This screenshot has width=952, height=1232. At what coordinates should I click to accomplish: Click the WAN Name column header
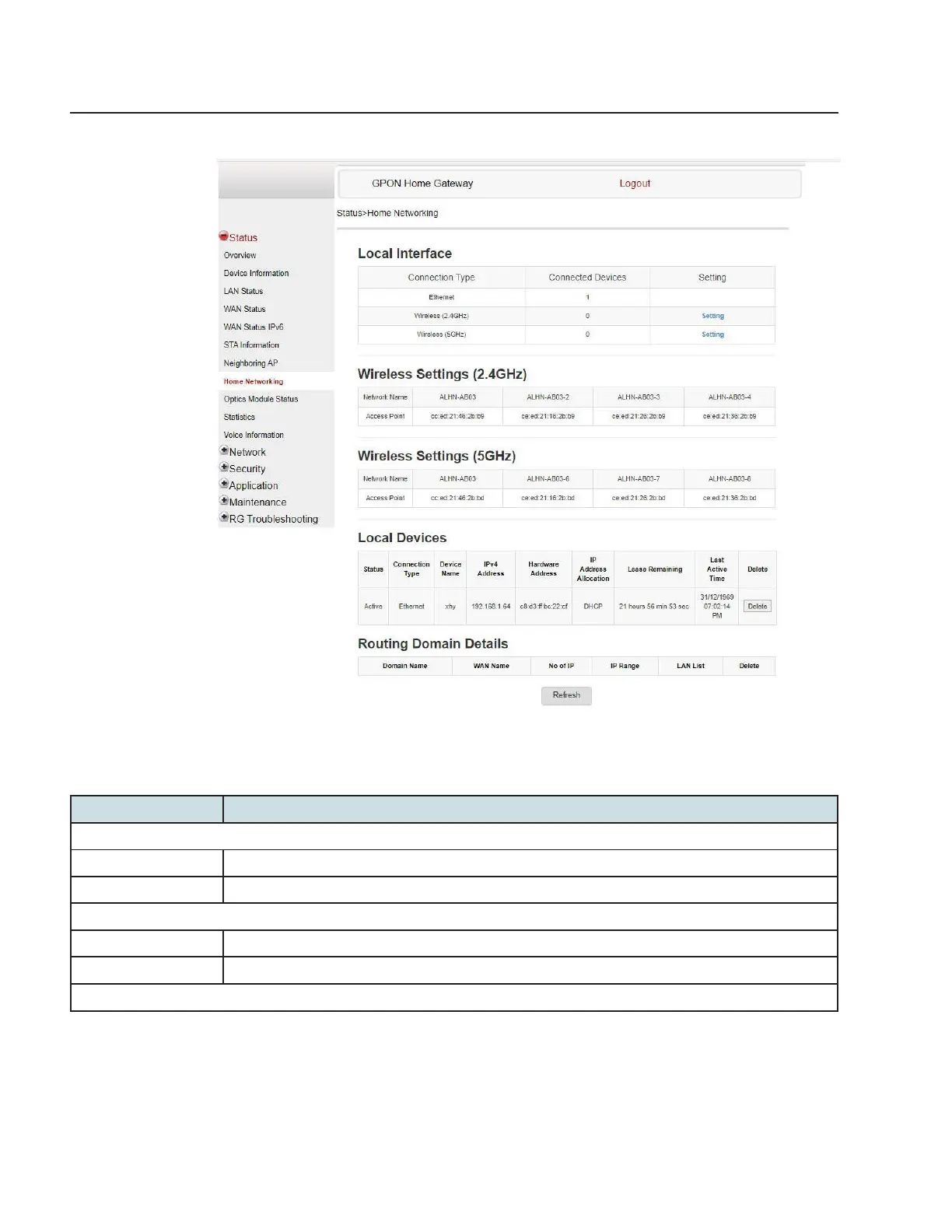pyautogui.click(x=492, y=666)
